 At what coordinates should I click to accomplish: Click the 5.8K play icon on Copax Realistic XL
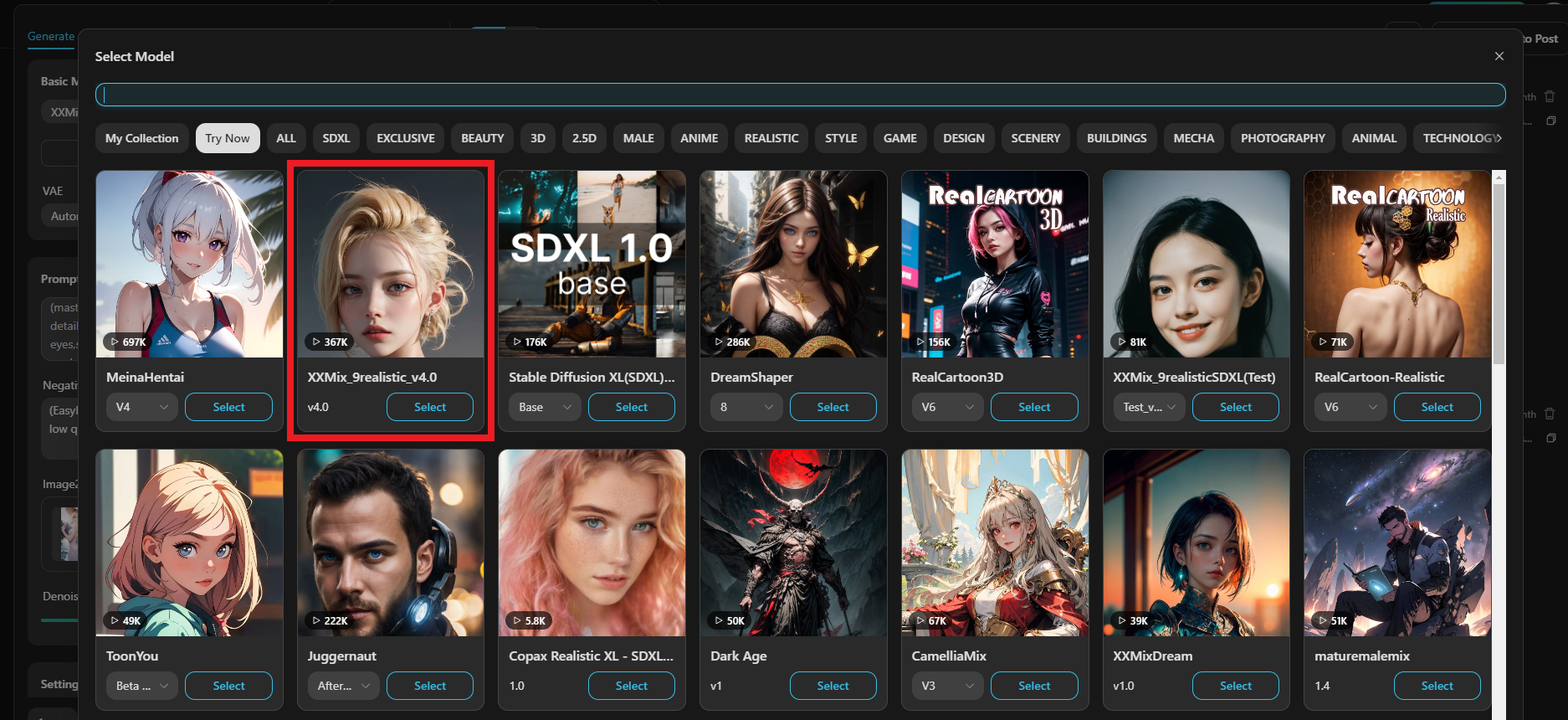point(517,620)
